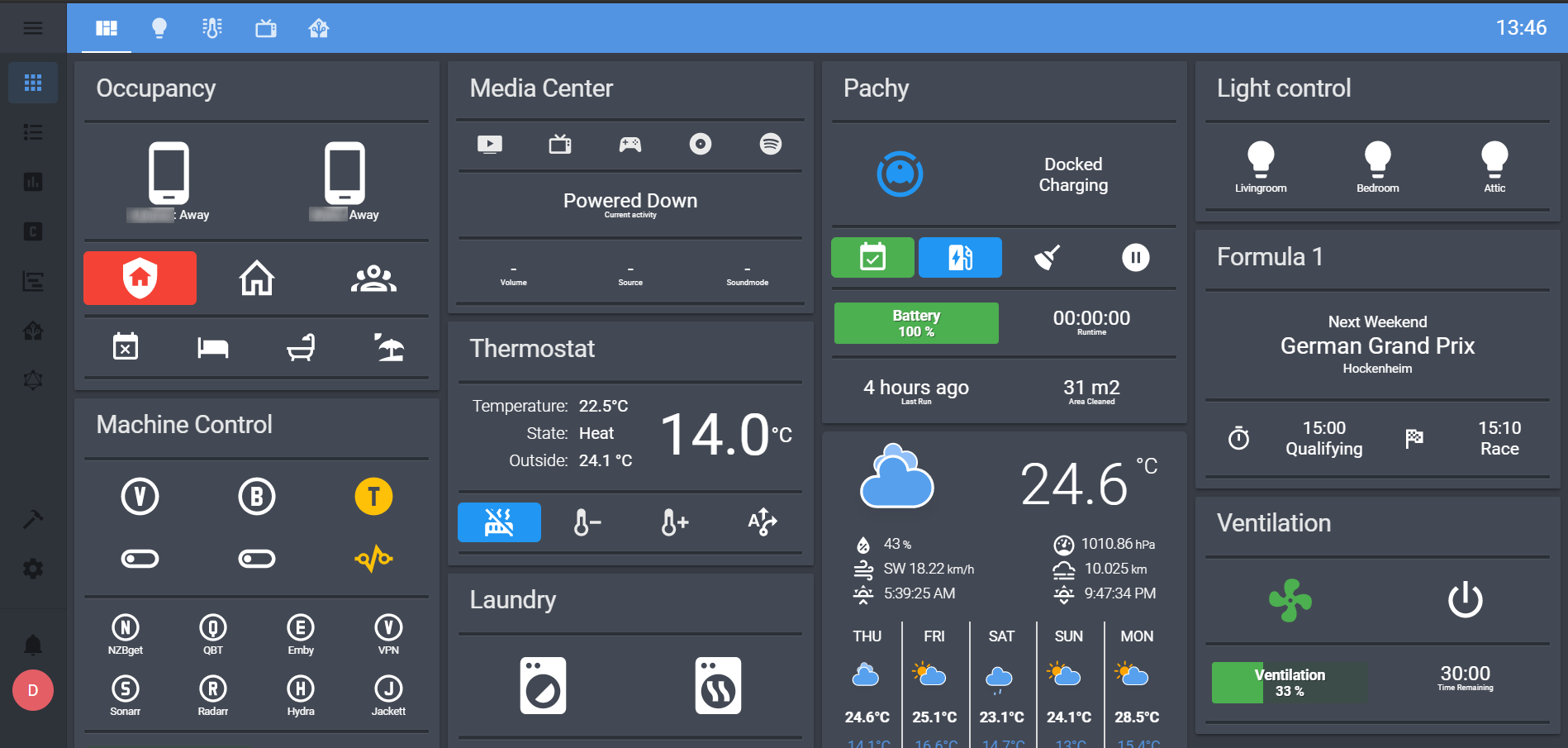Toggle the fan-off mode in Thermostat
Image resolution: width=1568 pixels, height=748 pixels.
[x=499, y=522]
